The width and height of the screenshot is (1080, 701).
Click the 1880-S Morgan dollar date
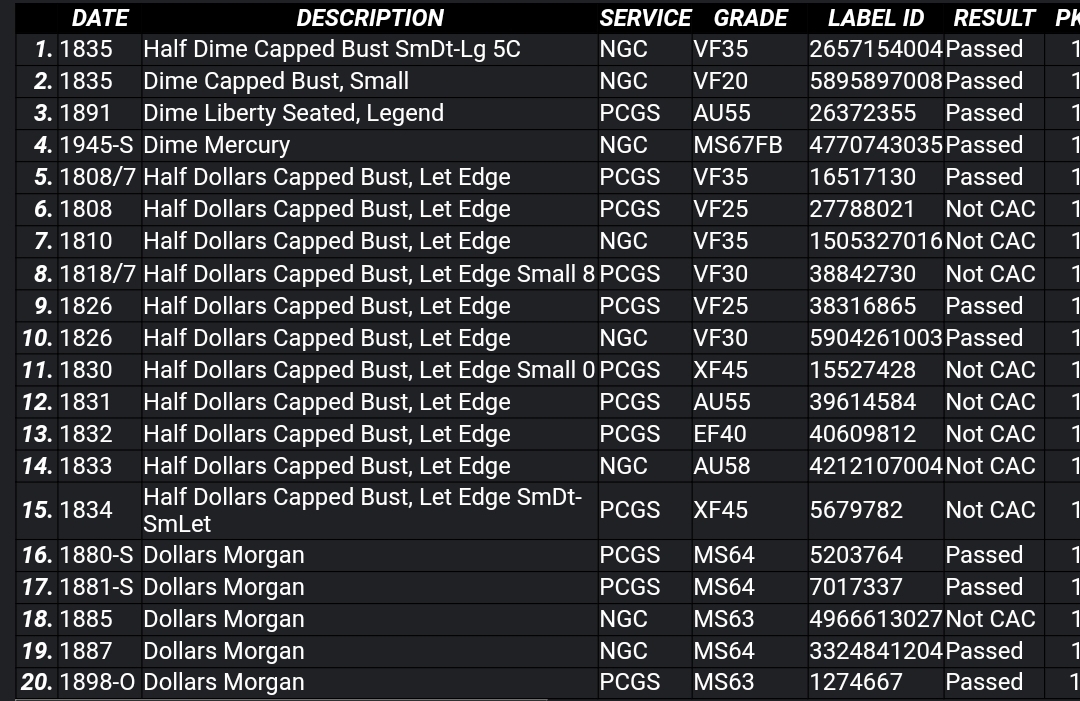click(96, 554)
